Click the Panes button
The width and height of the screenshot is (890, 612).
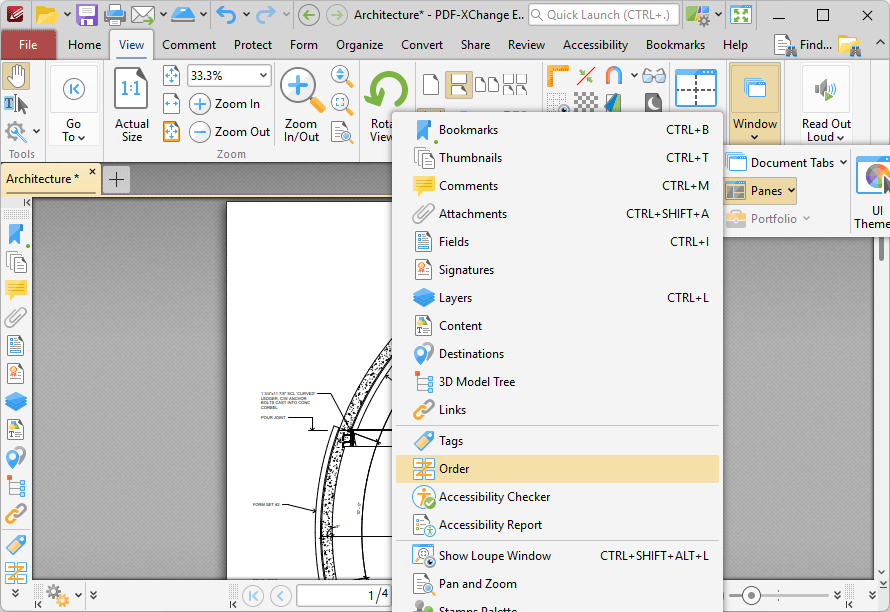(x=761, y=191)
